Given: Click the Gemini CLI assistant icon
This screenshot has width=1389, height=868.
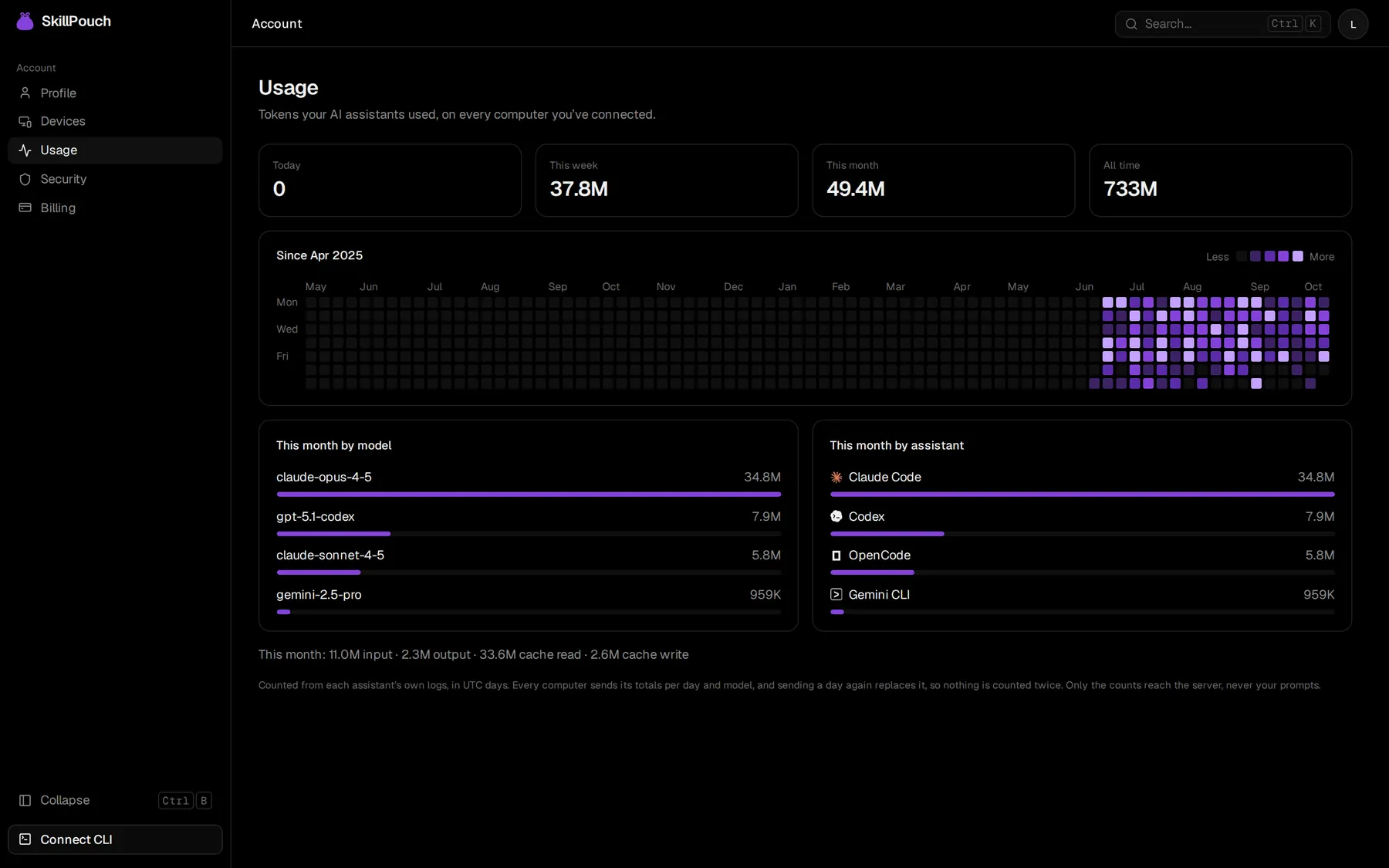Looking at the screenshot, I should click(836, 594).
